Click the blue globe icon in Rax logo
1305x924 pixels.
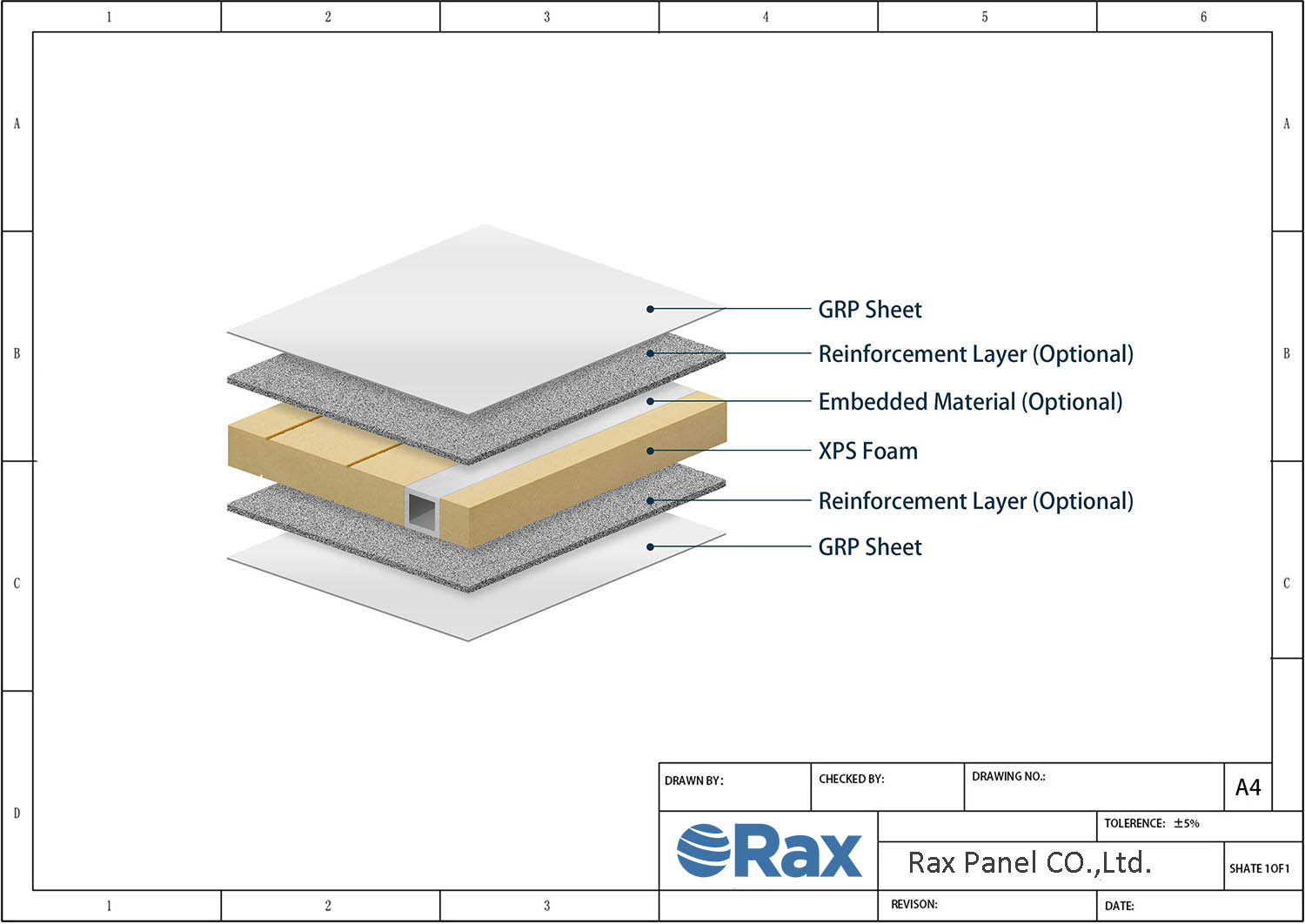pyautogui.click(x=703, y=850)
